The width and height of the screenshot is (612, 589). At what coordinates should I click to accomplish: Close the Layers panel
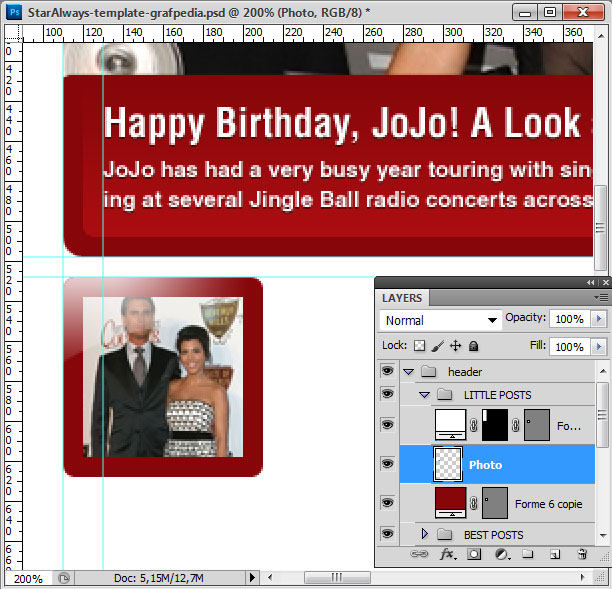[x=606, y=283]
